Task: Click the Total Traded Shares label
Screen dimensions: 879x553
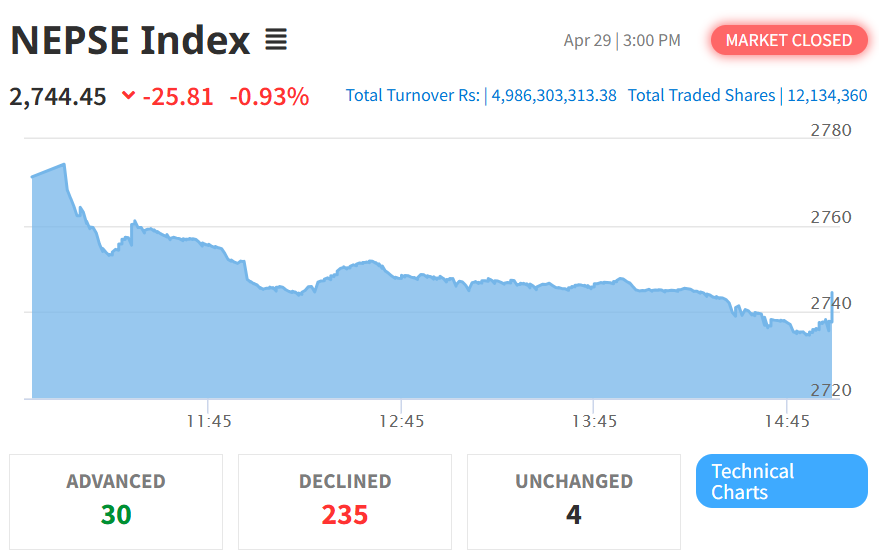Action: pos(701,96)
